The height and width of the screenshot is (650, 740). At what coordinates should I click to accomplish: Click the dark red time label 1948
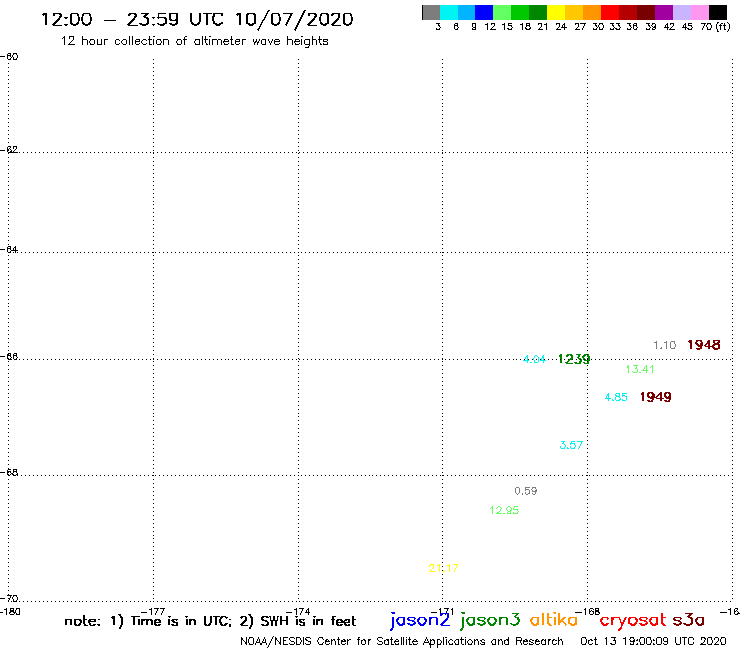(704, 345)
